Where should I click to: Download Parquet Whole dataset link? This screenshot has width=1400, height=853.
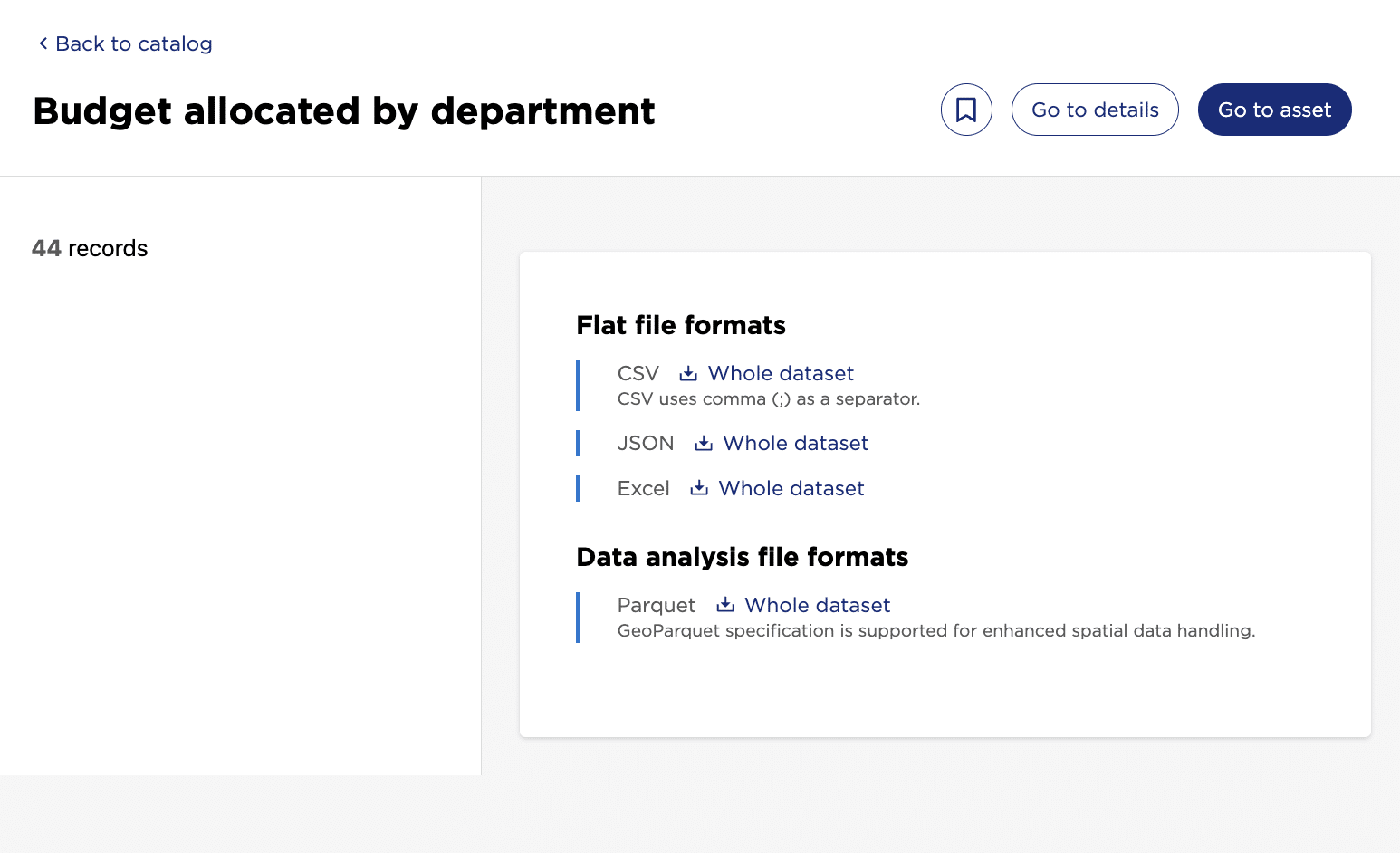coord(817,606)
